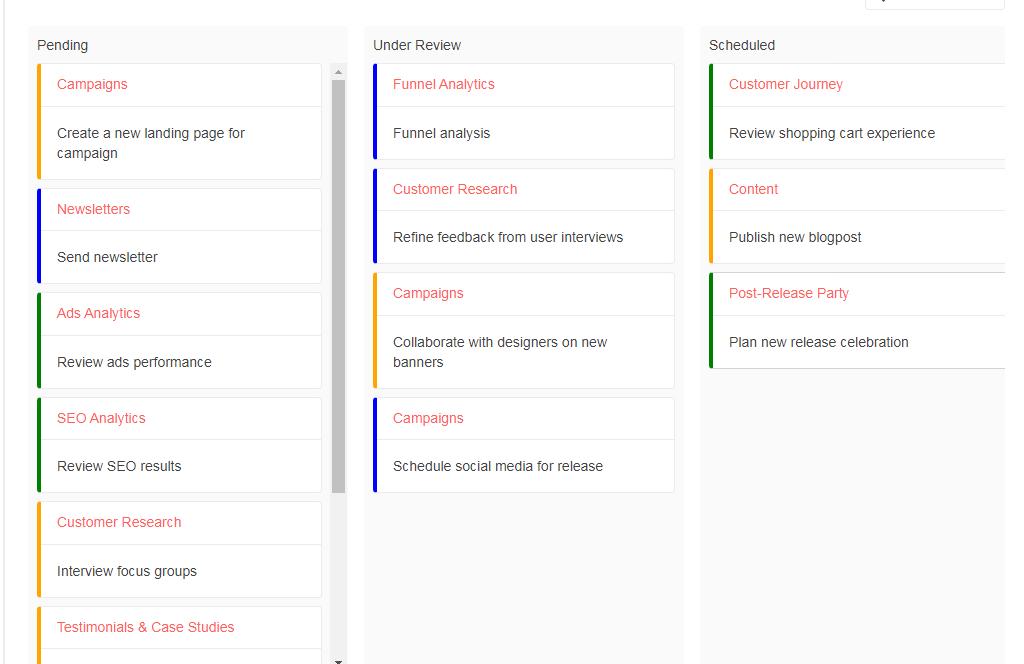Select the Content card heading

pyautogui.click(x=753, y=189)
